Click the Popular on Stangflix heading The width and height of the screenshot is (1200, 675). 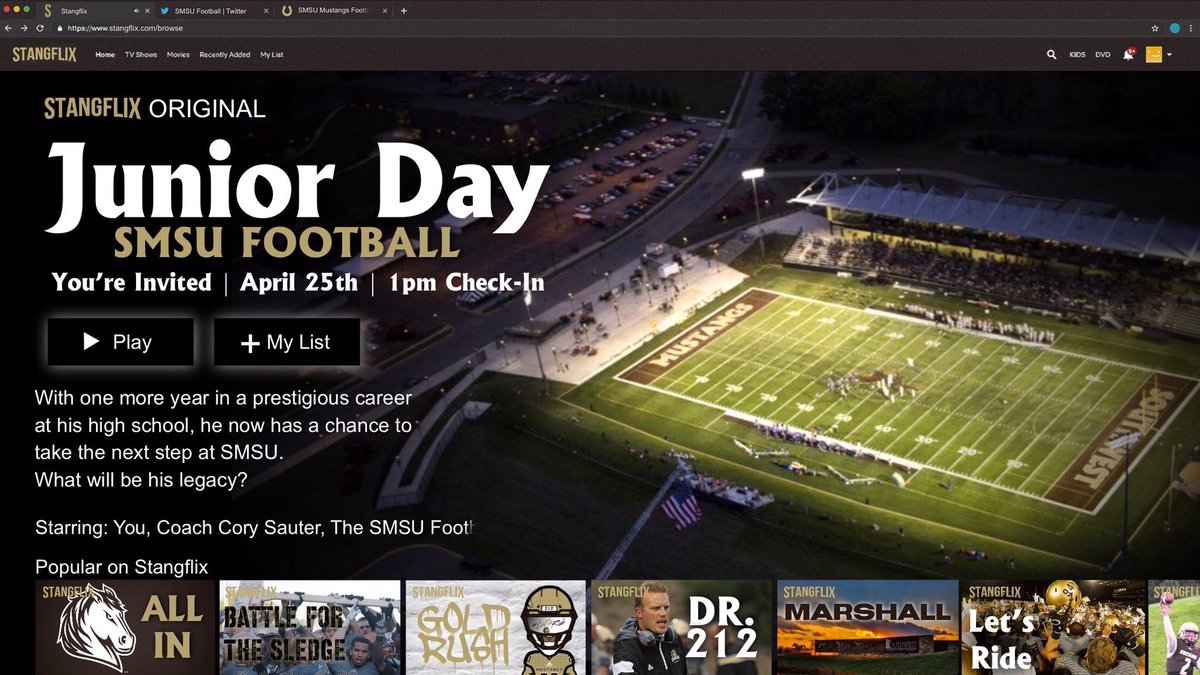pyautogui.click(x=121, y=567)
